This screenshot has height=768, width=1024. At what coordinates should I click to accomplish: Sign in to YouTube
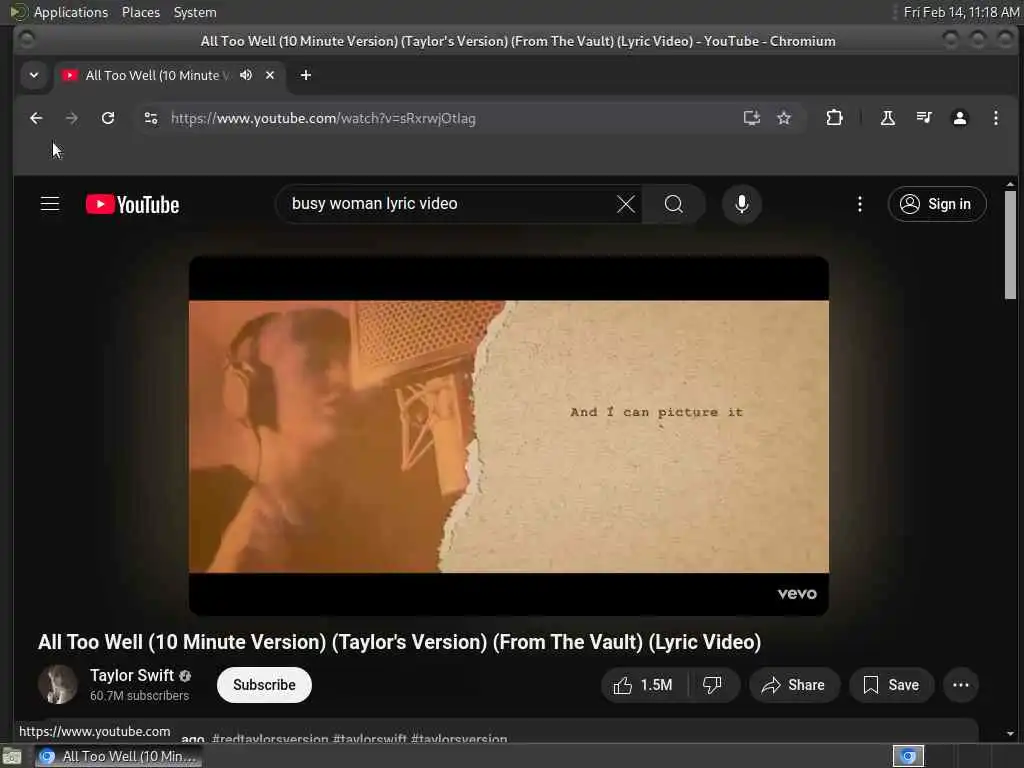(936, 204)
